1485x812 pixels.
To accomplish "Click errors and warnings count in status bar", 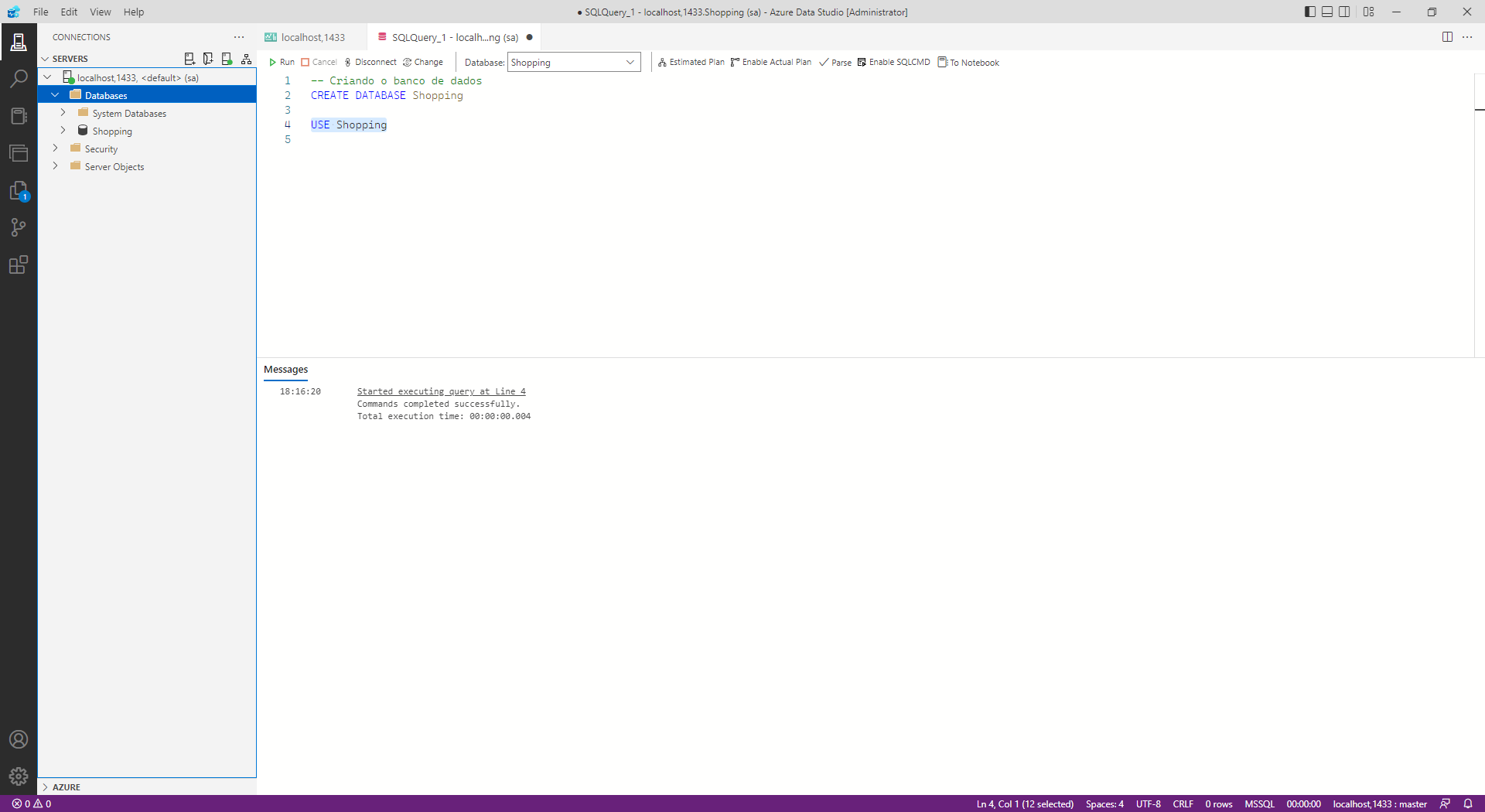I will point(32,804).
